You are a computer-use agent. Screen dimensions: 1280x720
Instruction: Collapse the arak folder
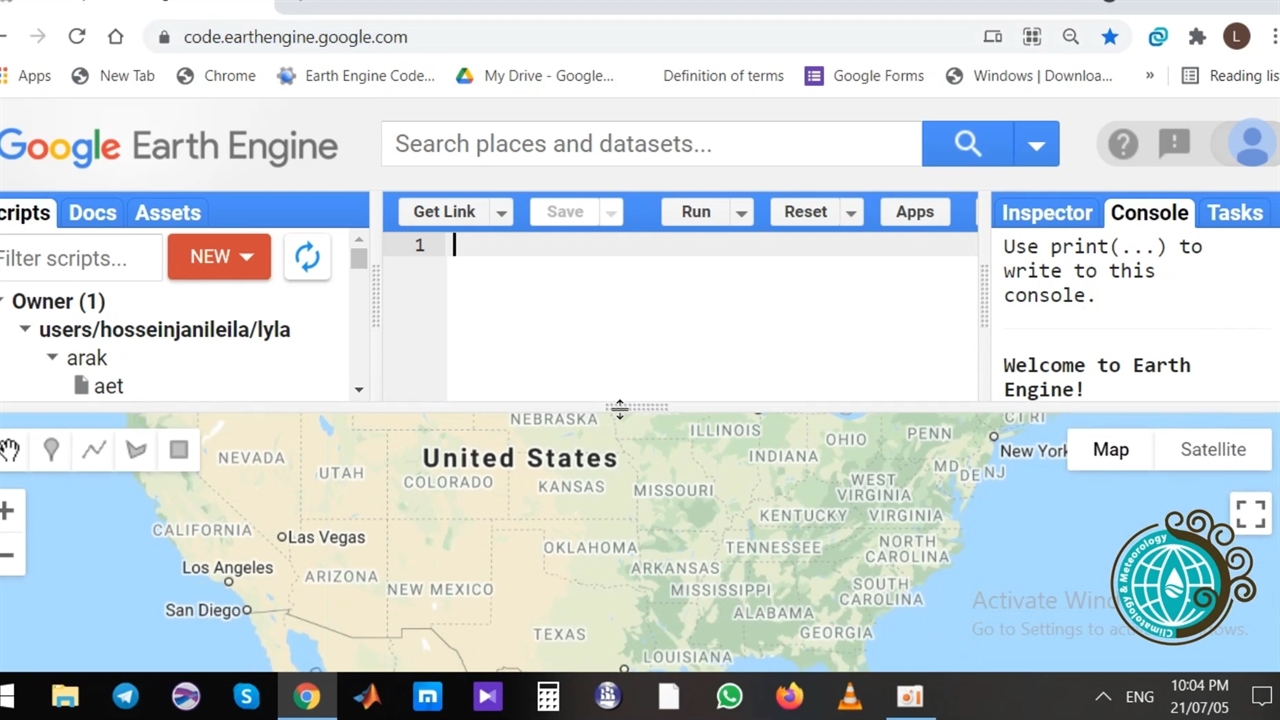click(52, 357)
